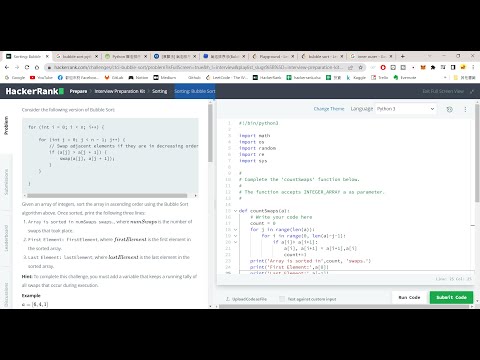Screen dimensions: 480x360
Task: Go to Sorting breadcrumb
Action: pos(160,91)
